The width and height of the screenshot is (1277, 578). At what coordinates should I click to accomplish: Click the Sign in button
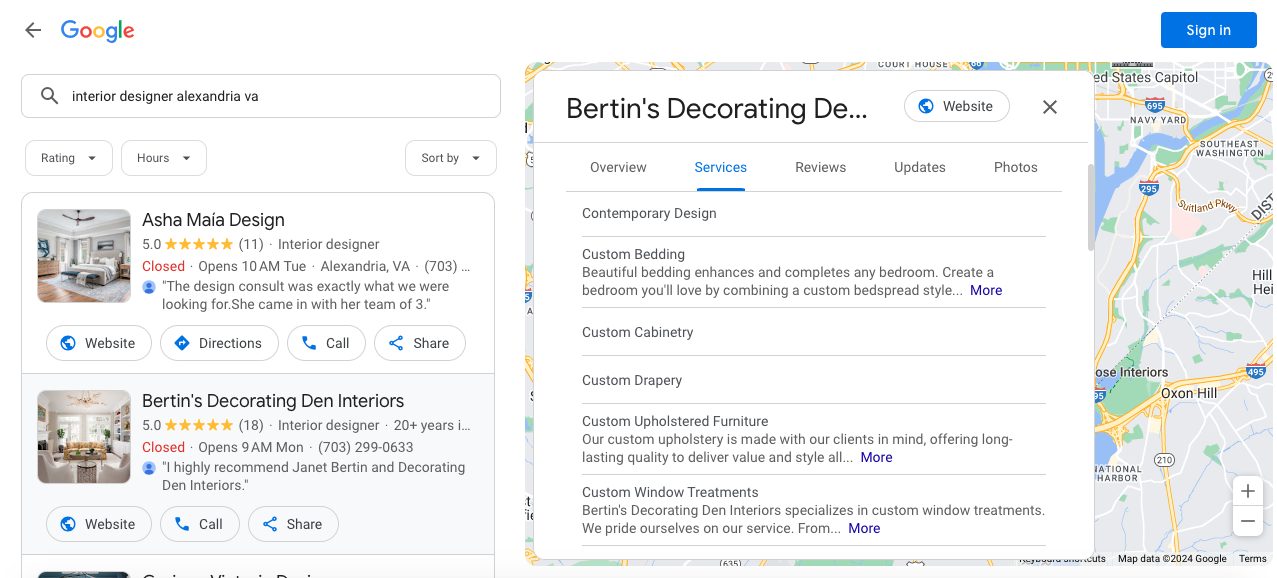pos(1208,30)
